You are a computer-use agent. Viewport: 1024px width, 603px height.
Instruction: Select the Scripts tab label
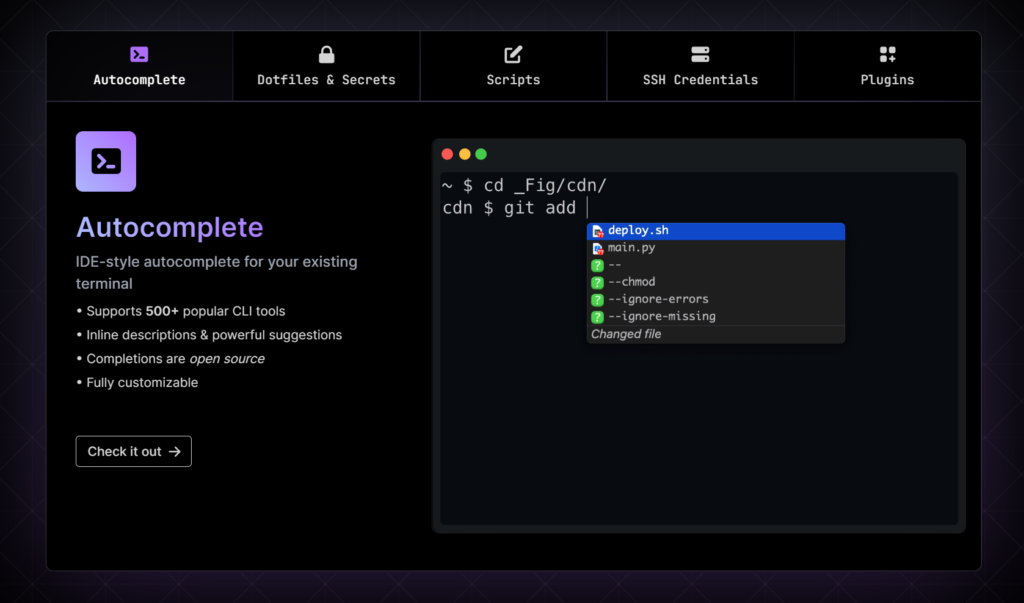(513, 80)
